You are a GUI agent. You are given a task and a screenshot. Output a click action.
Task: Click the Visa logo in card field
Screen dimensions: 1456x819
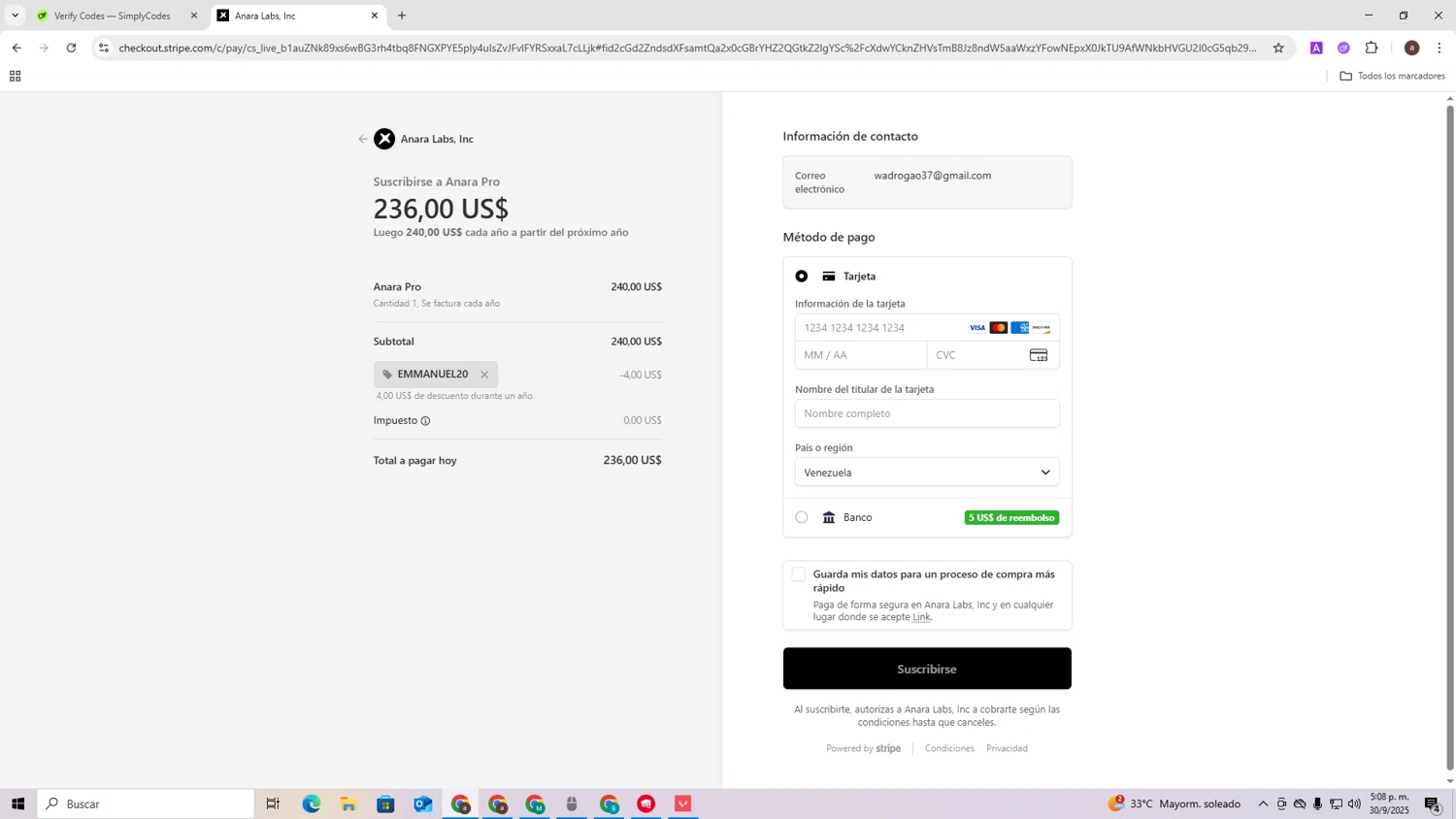pos(977,328)
